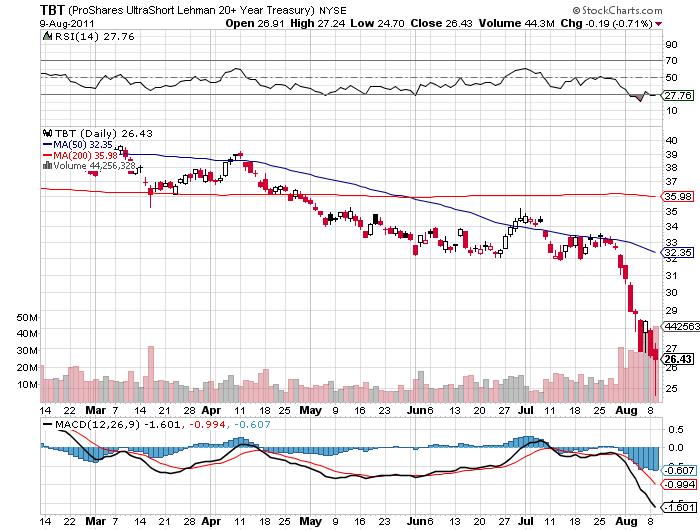700x530 pixels.
Task: Click the red down arrow after Chg value
Action: pos(658,24)
